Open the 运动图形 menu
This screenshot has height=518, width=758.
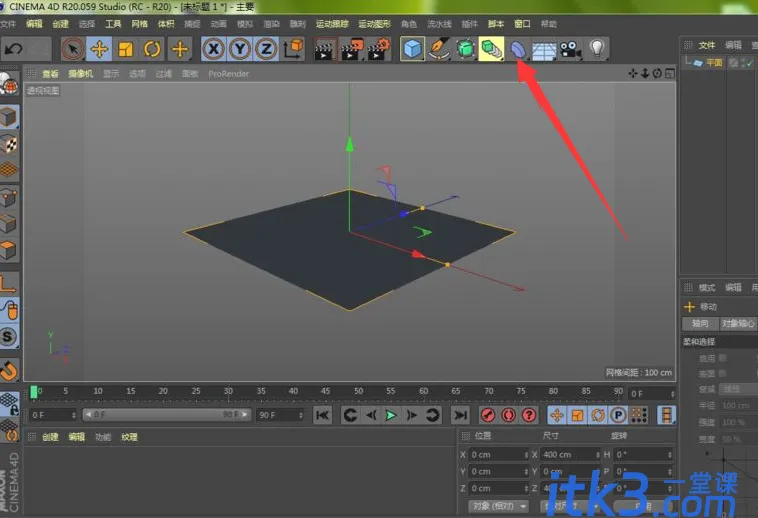coord(374,24)
